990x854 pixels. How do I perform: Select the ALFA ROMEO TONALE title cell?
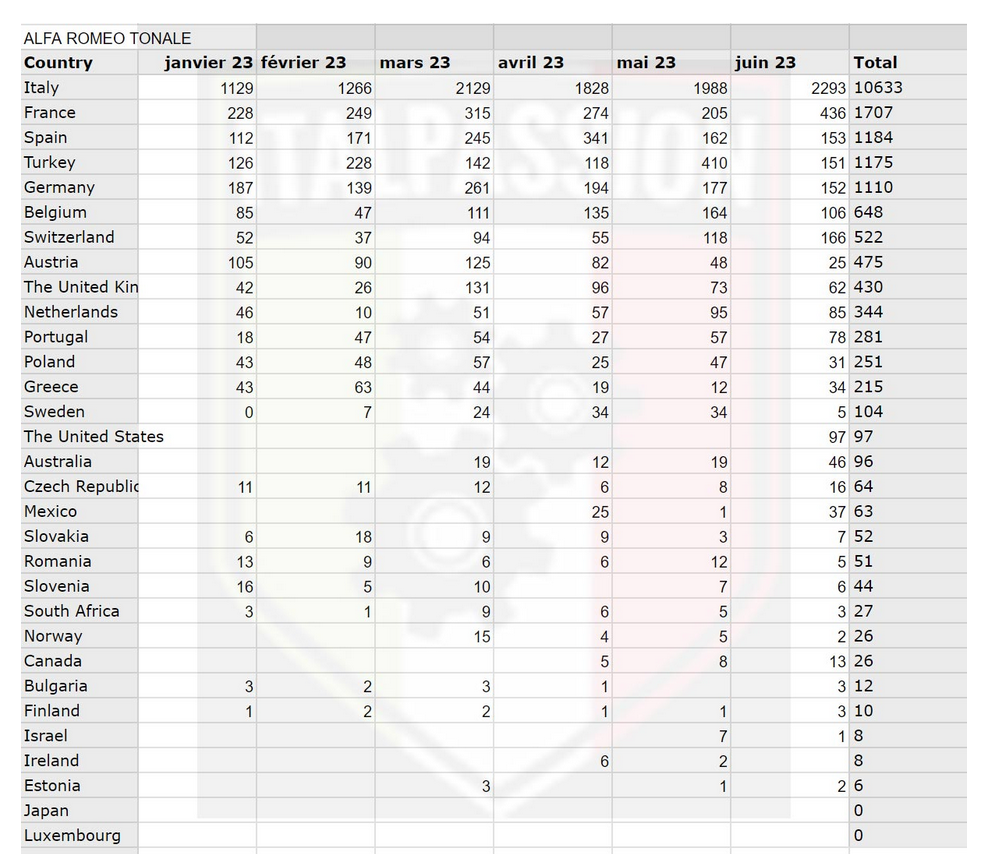(138, 38)
